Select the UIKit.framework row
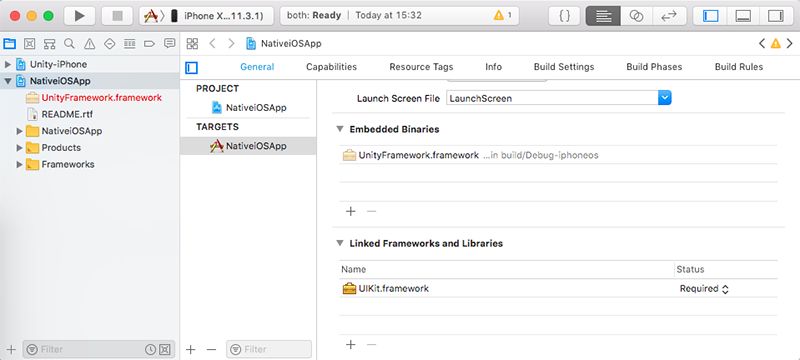800x360 pixels. 558,289
